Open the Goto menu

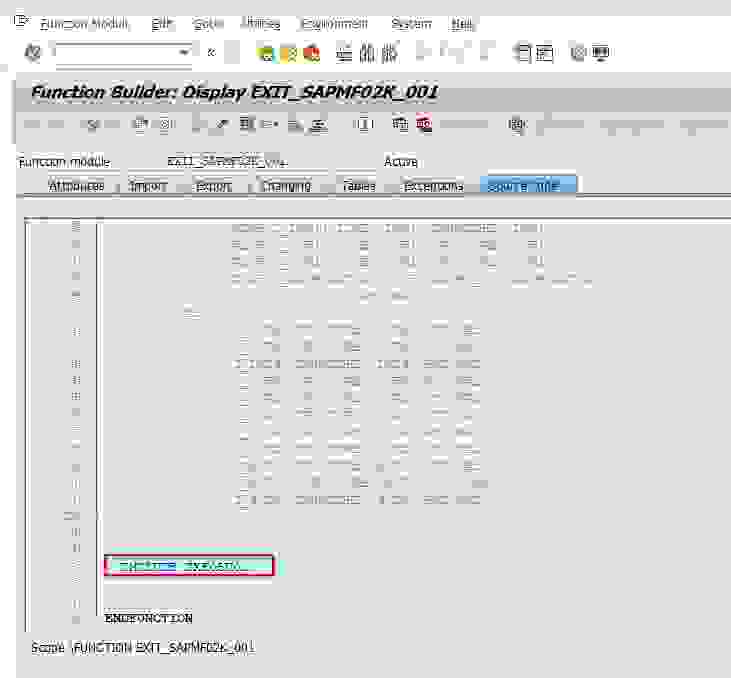pos(208,24)
